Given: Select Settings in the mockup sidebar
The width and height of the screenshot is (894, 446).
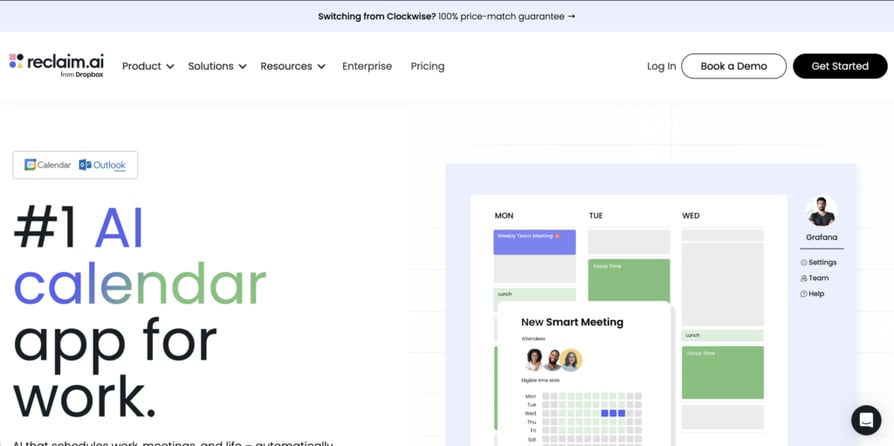Looking at the screenshot, I should click(x=818, y=262).
